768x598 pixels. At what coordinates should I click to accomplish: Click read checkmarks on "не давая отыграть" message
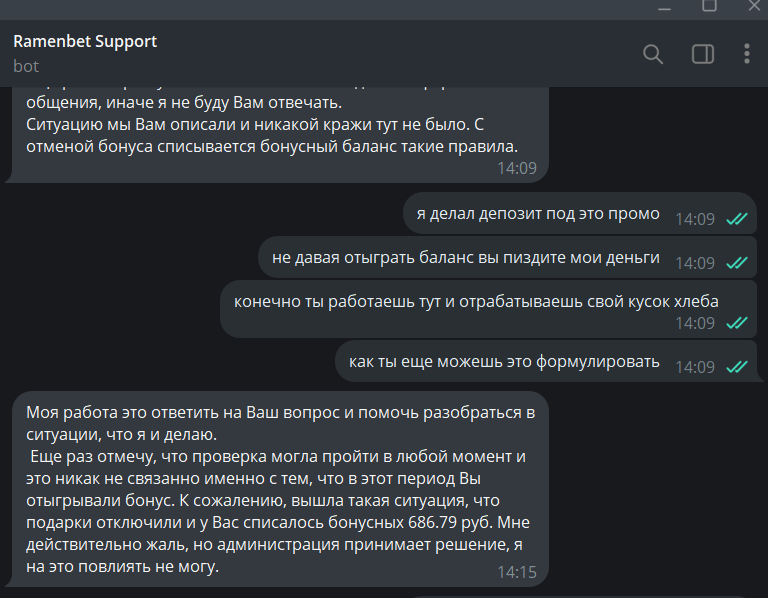click(x=737, y=263)
